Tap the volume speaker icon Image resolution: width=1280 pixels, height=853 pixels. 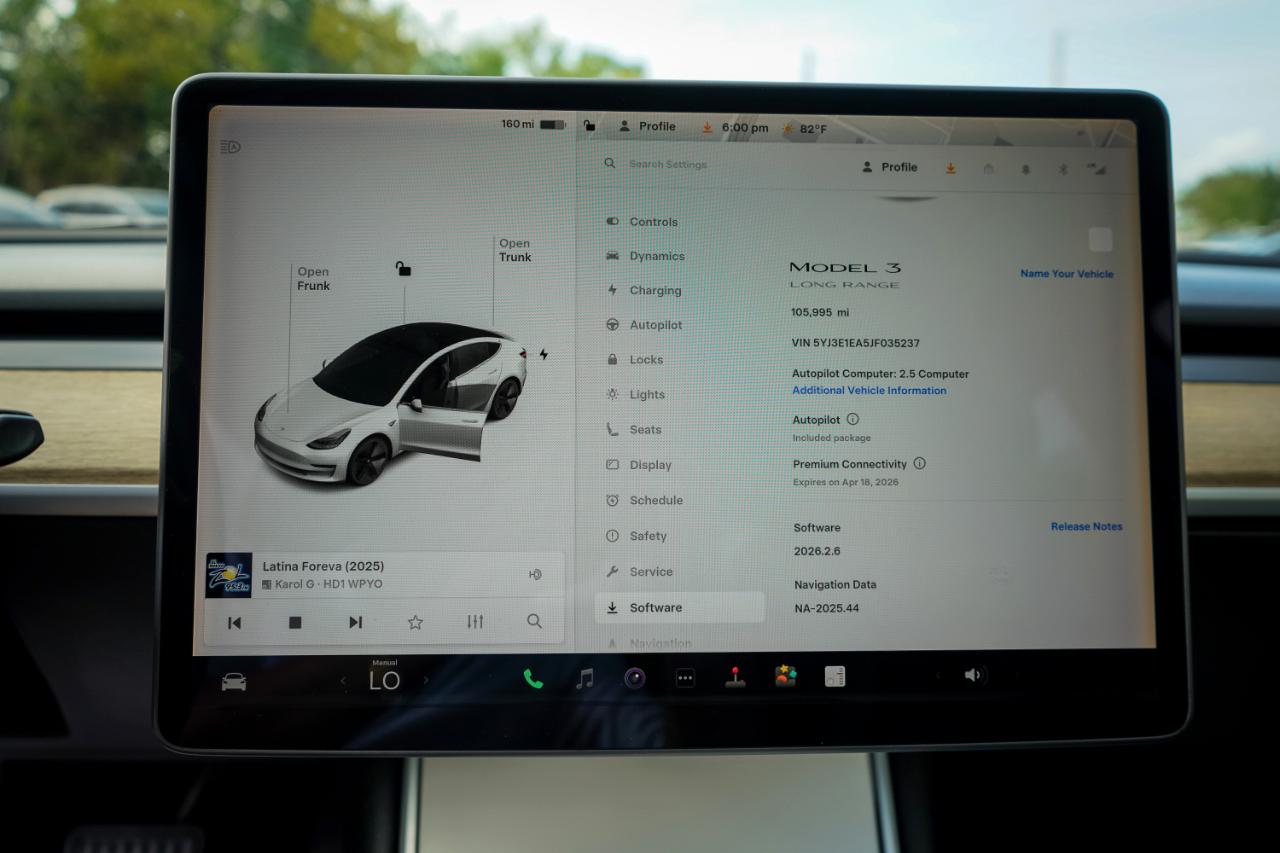coord(972,675)
